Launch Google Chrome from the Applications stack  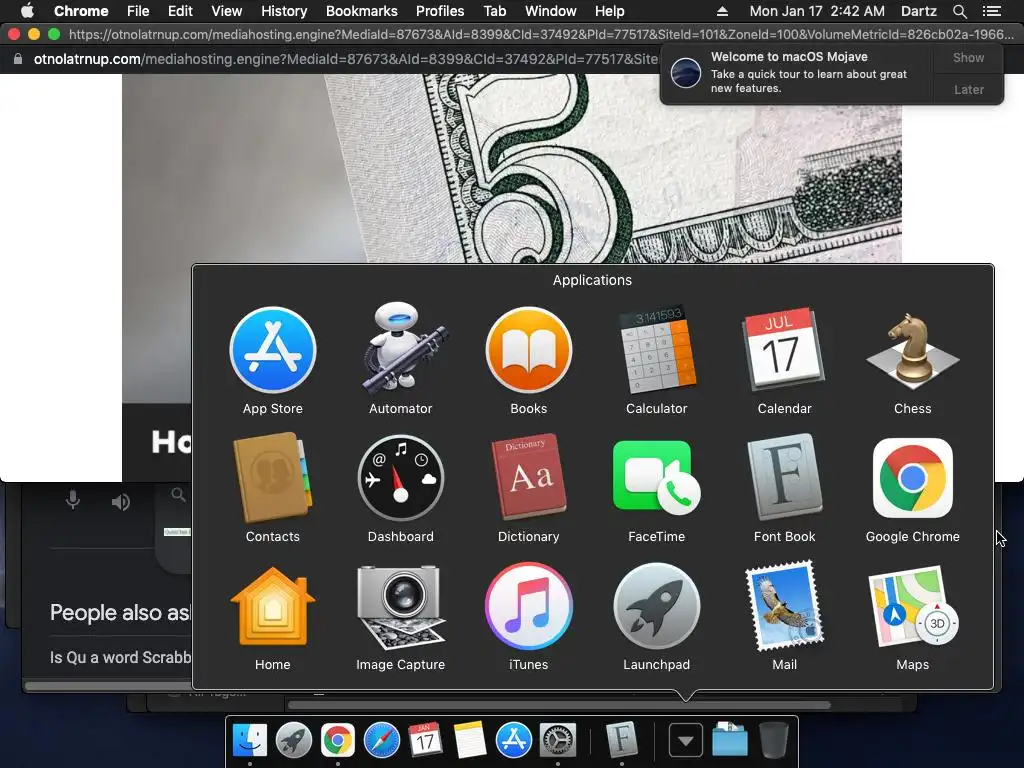912,478
